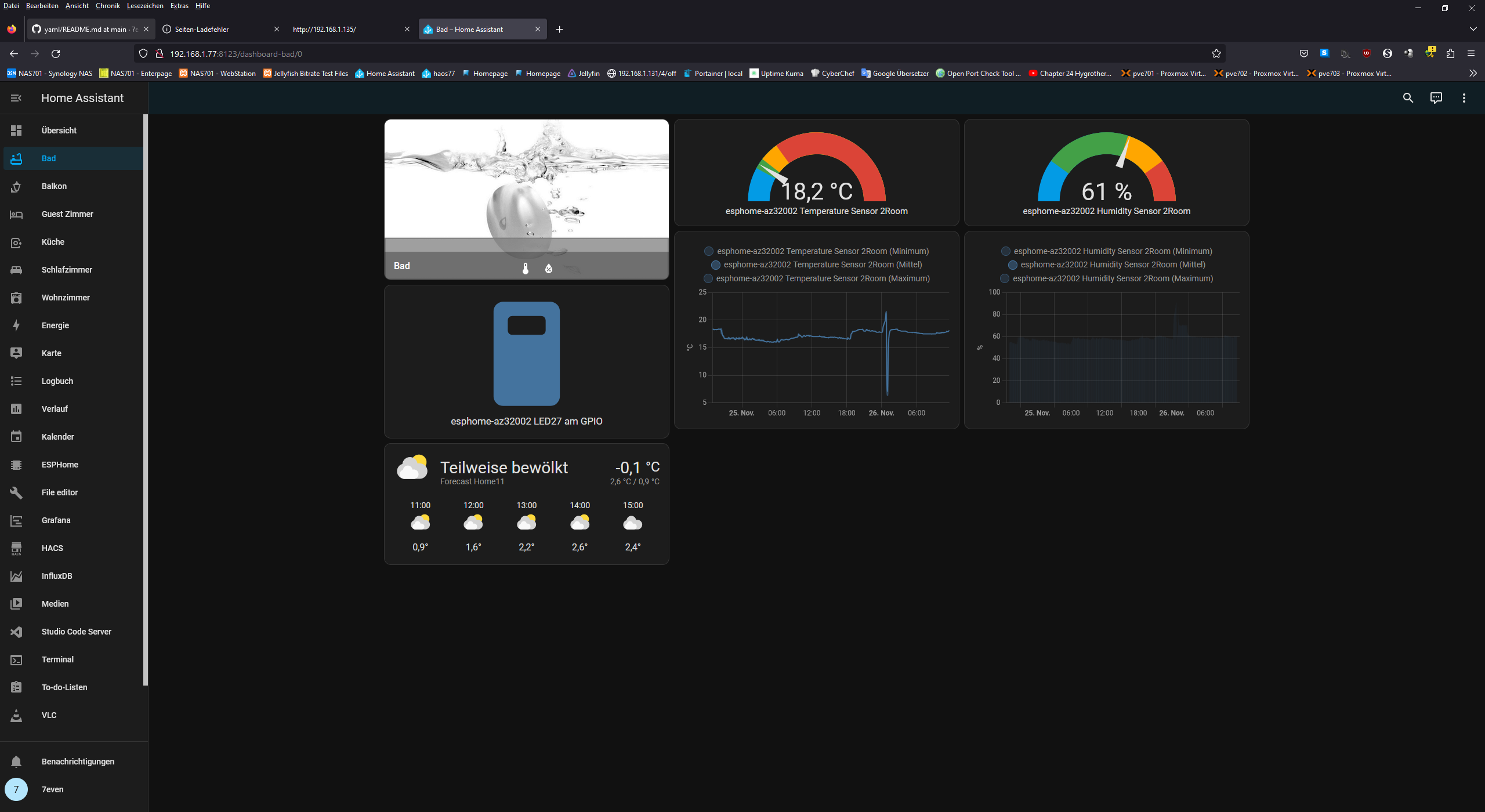Image resolution: width=1485 pixels, height=812 pixels.
Task: Collapse the Home Assistant sidebar menu icon
Action: (16, 98)
